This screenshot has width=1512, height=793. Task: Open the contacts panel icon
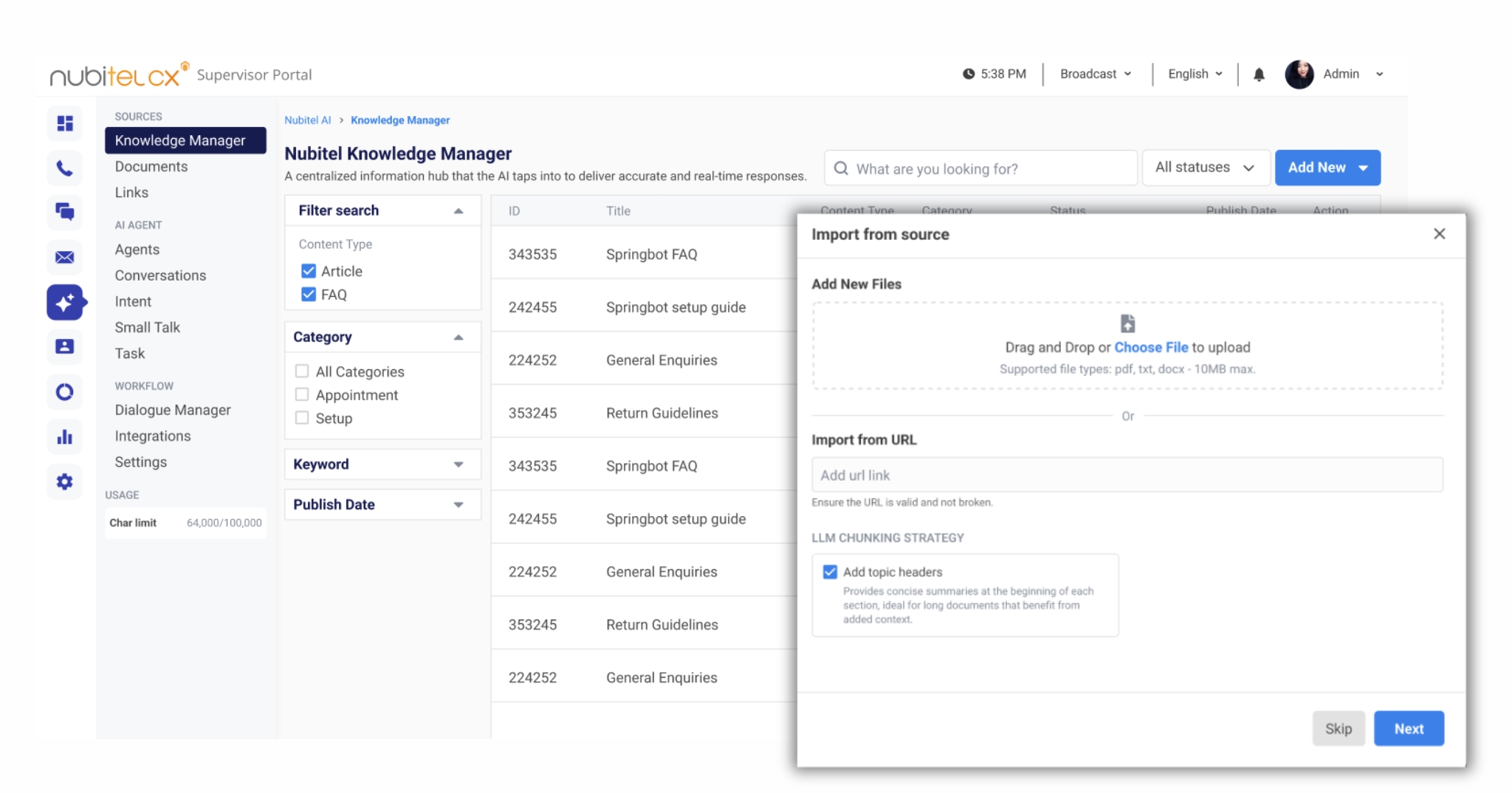65,347
